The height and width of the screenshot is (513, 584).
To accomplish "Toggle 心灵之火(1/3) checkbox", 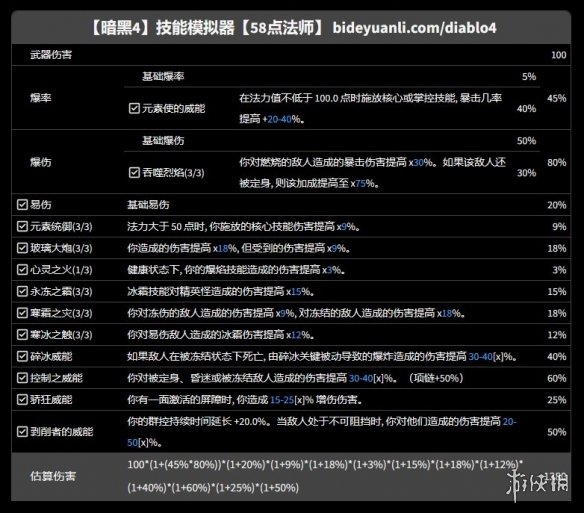I will point(22,269).
